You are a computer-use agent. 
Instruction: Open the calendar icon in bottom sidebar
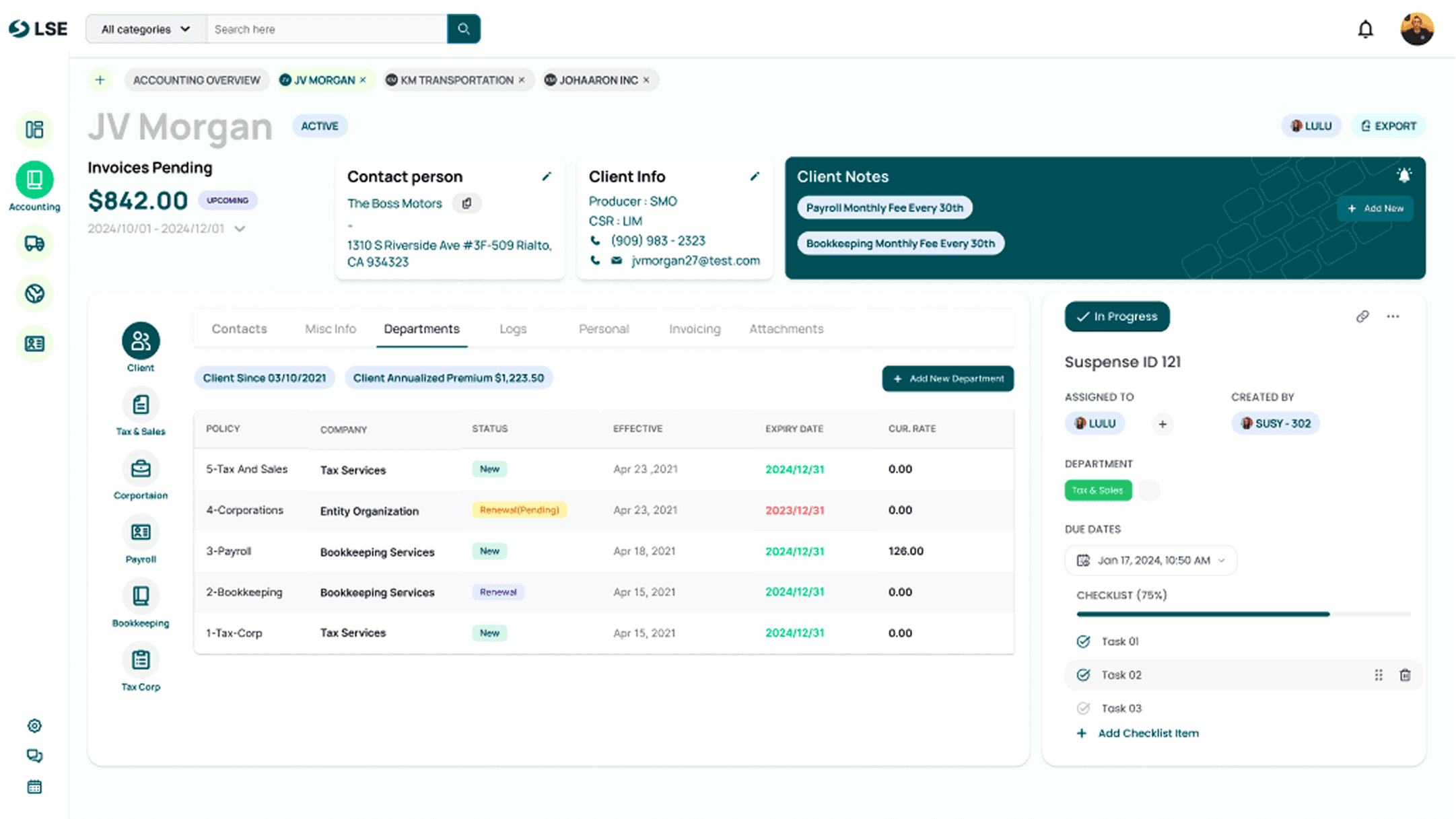click(x=34, y=787)
